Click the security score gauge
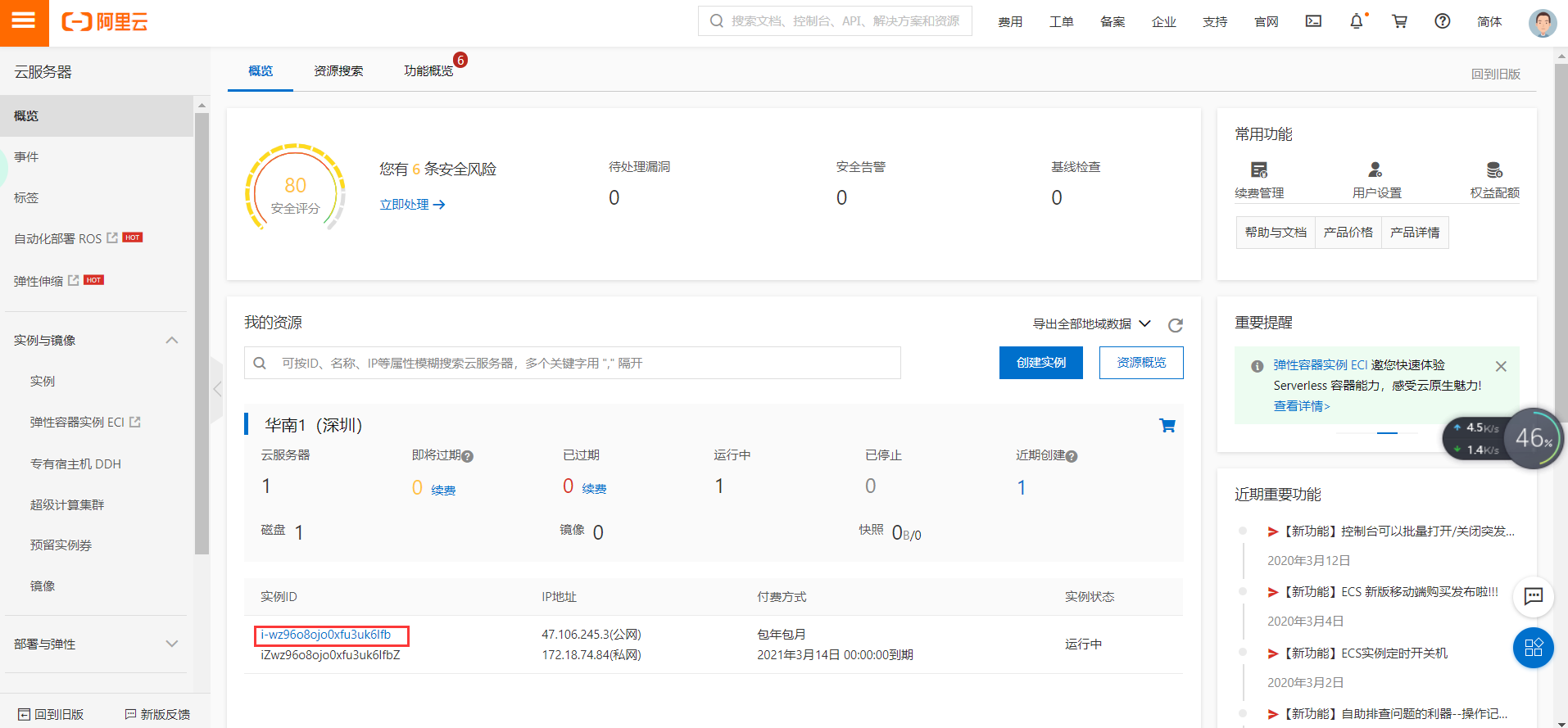 [x=295, y=188]
